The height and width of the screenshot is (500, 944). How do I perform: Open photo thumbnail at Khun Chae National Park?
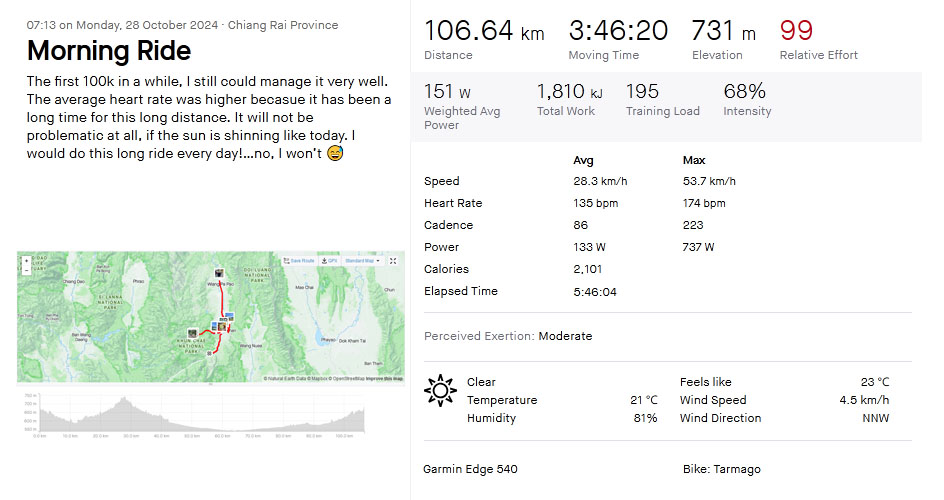[x=193, y=333]
